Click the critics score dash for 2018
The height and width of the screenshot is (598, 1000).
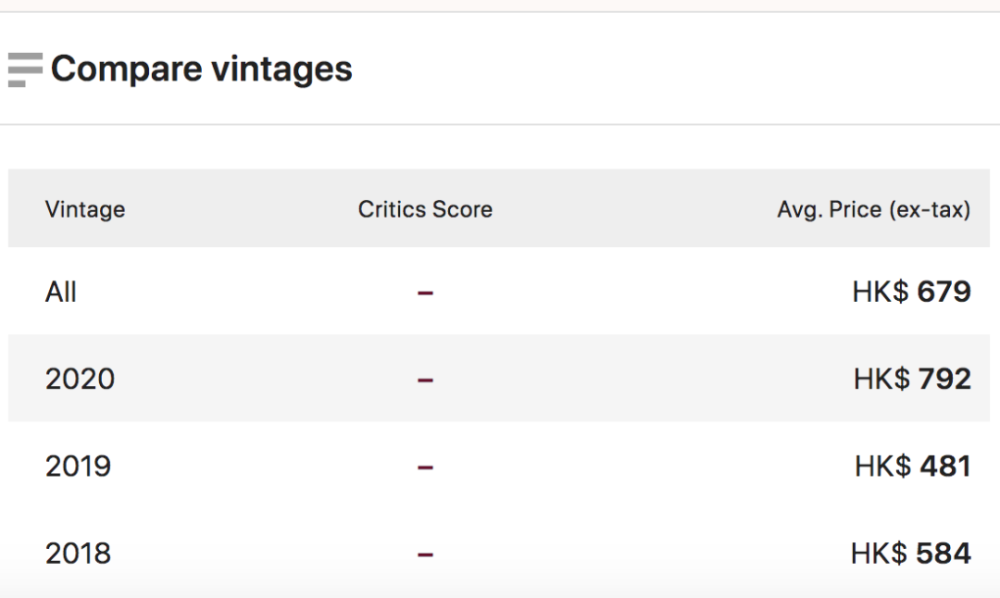(x=425, y=554)
